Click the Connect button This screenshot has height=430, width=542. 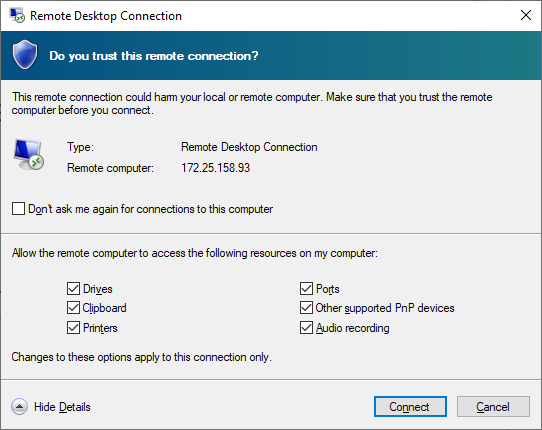(x=410, y=406)
